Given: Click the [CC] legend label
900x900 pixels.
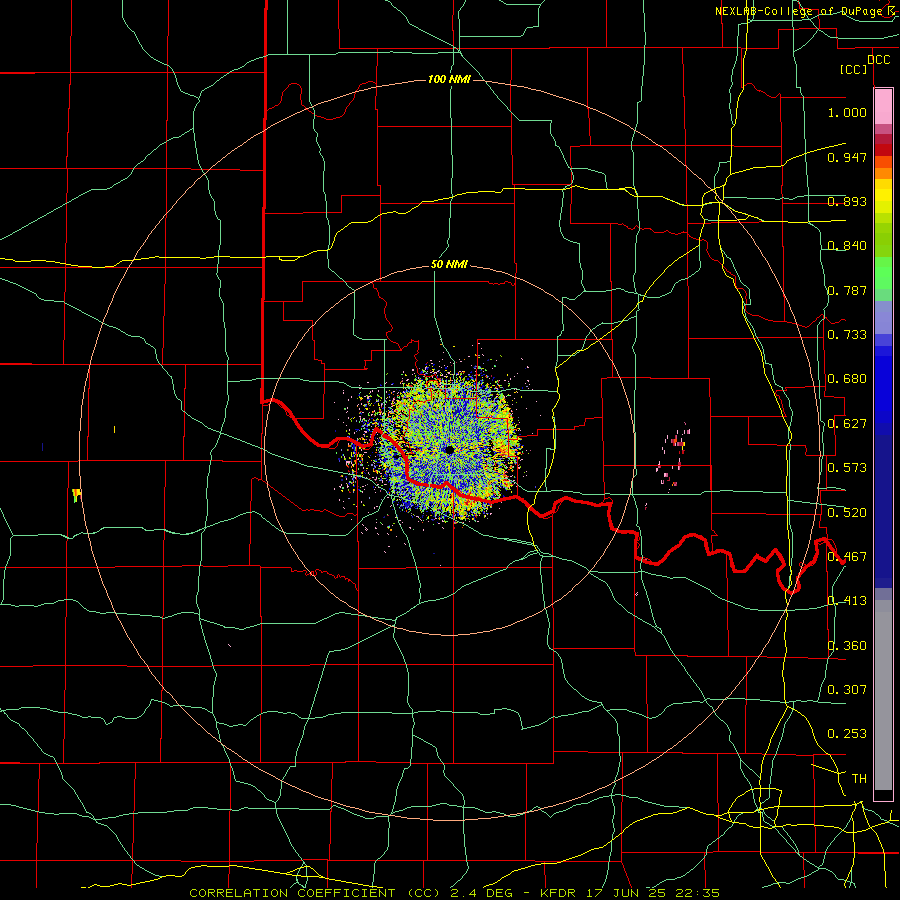Looking at the screenshot, I should 854,69.
